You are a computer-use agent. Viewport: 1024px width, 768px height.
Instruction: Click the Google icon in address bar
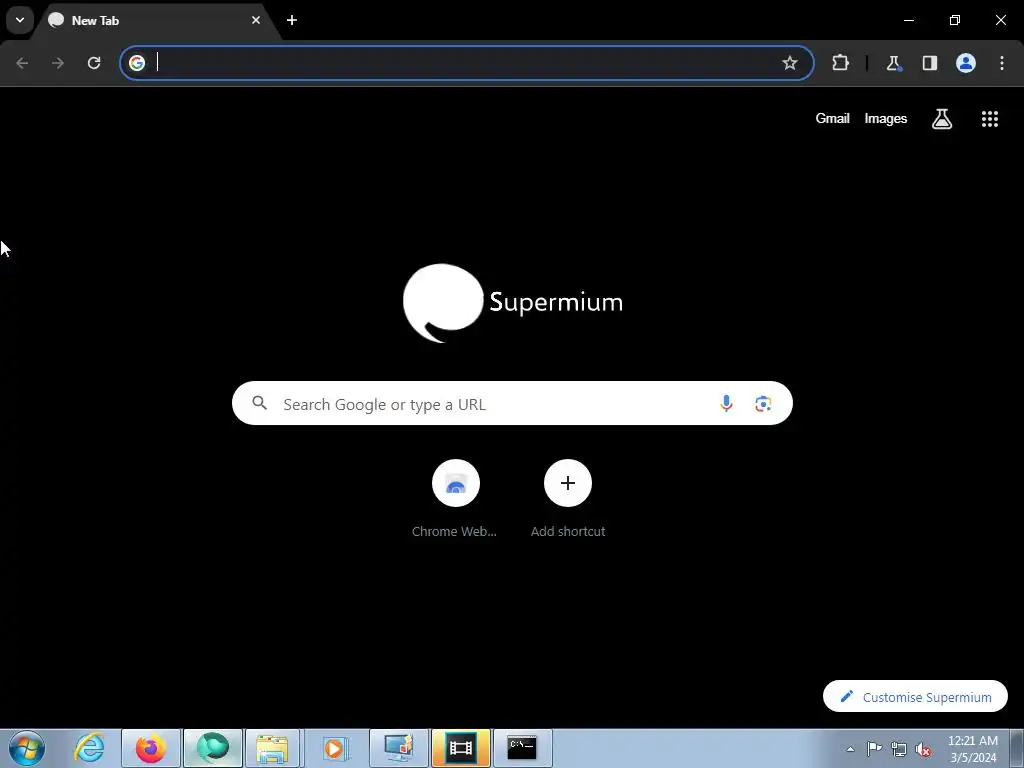click(x=136, y=63)
